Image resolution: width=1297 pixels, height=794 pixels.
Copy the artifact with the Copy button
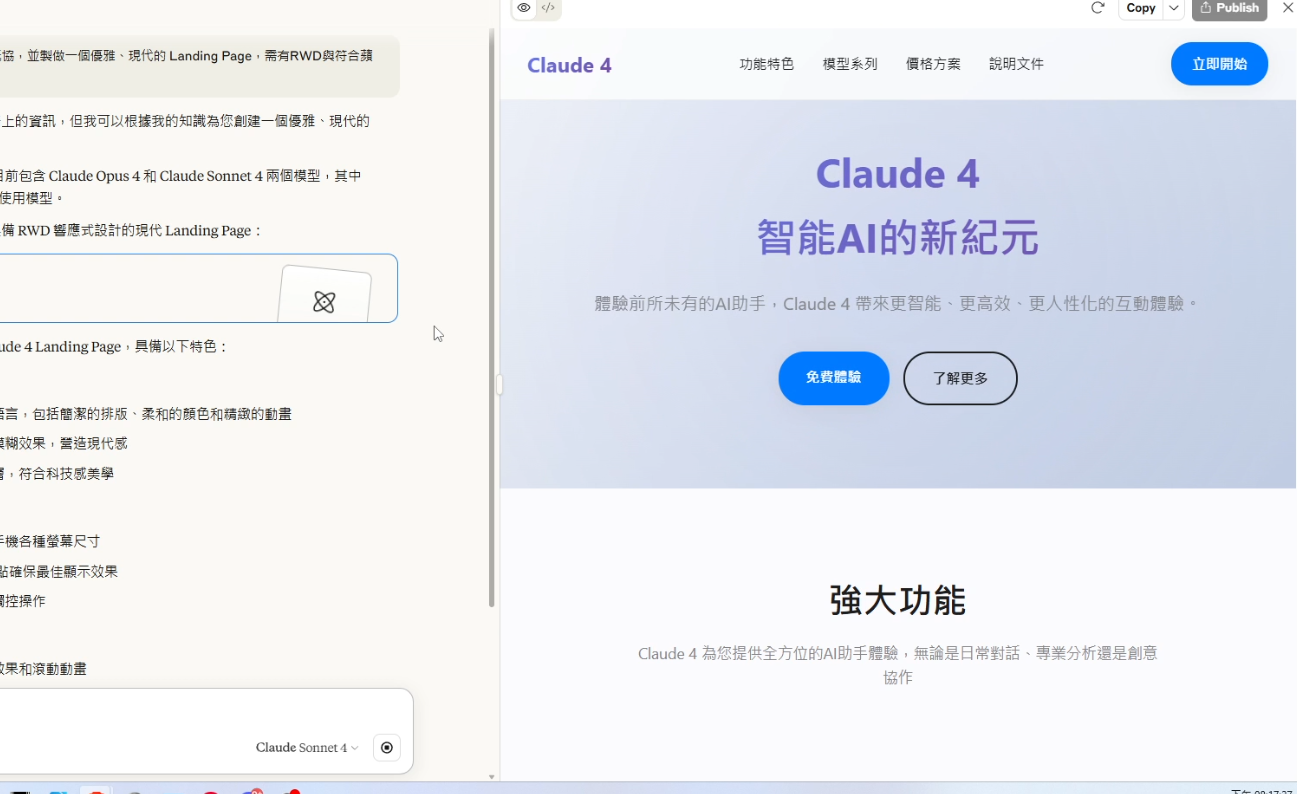point(1141,8)
